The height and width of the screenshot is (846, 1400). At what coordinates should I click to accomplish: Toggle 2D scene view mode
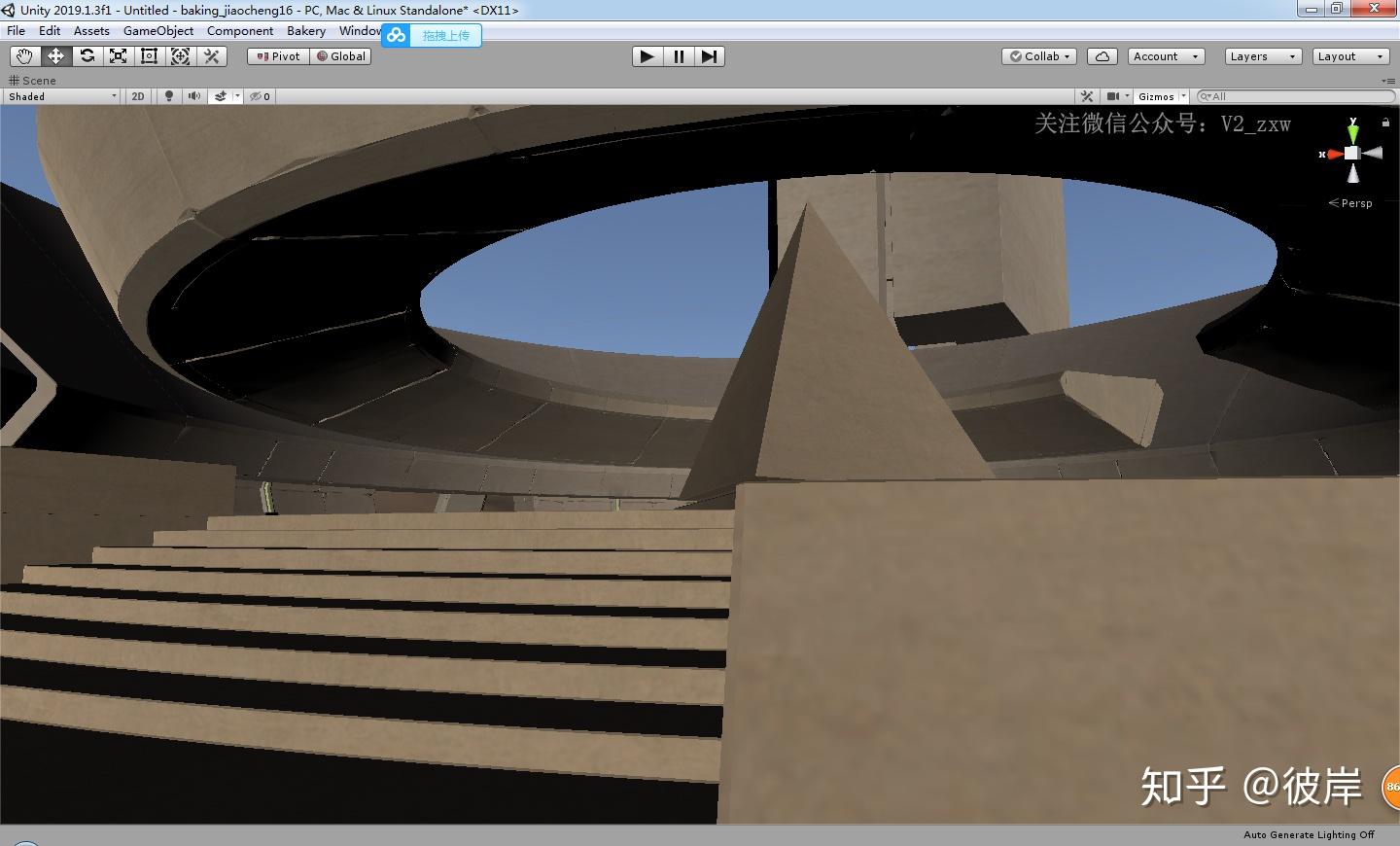coord(138,96)
